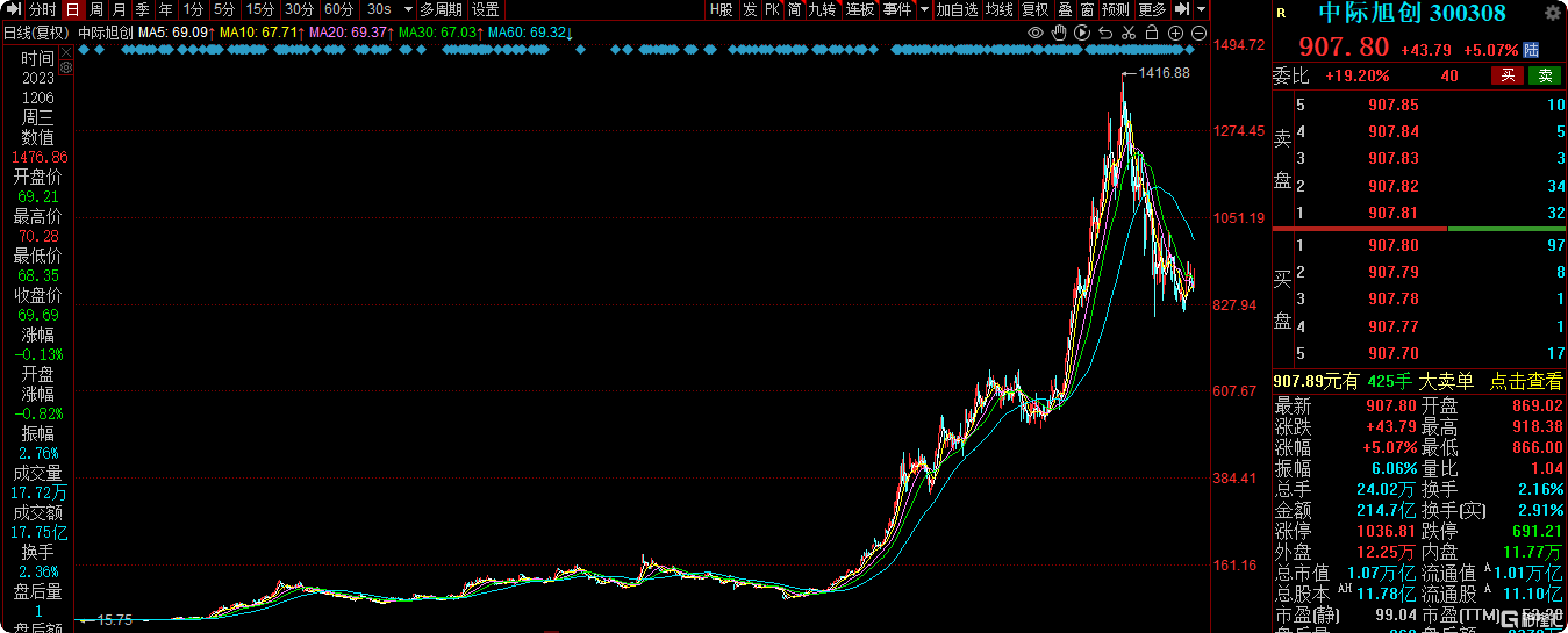
Task: Select the 月 monthly period tab
Action: coord(119,10)
